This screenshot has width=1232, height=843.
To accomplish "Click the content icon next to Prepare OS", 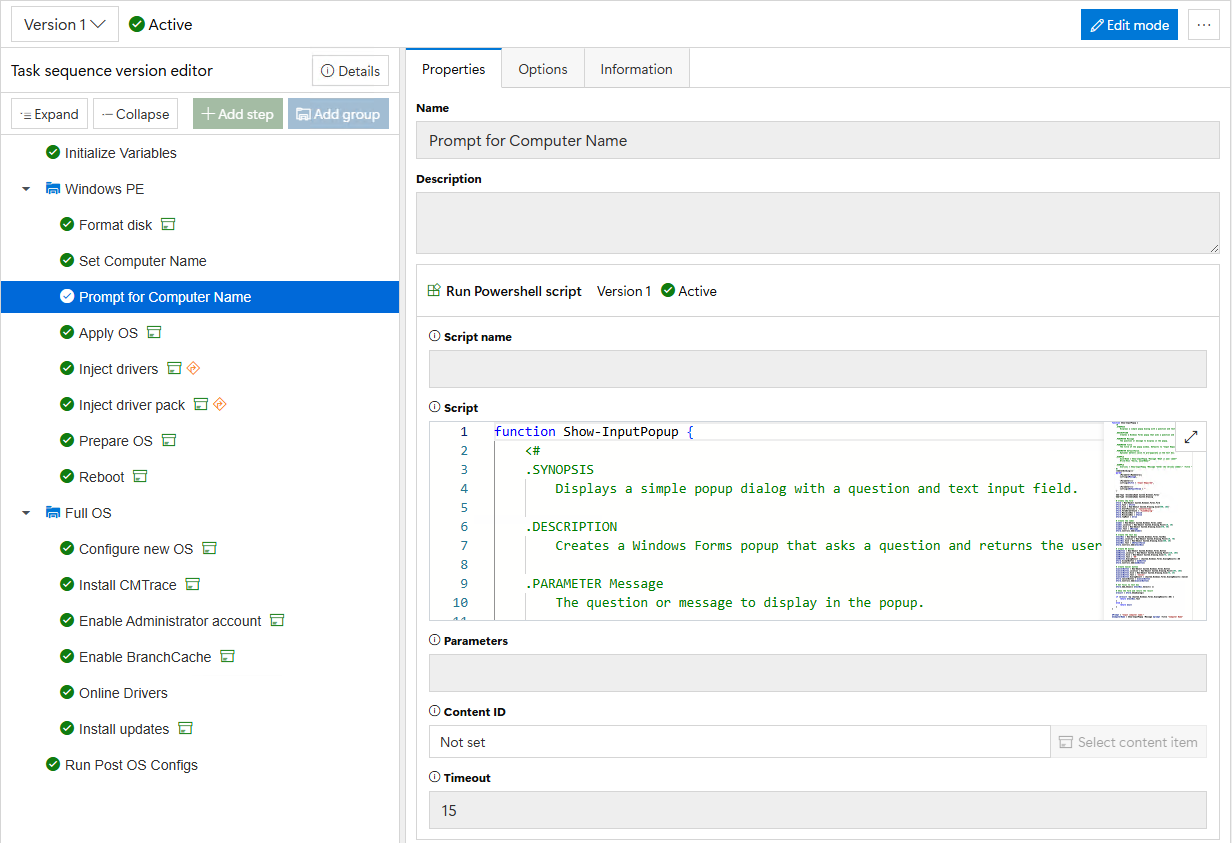I will point(169,440).
